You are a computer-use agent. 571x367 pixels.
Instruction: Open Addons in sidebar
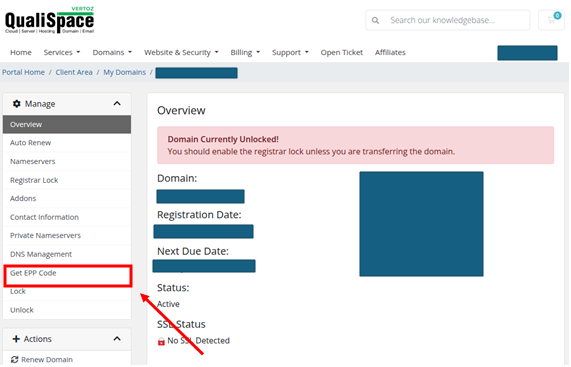67,198
